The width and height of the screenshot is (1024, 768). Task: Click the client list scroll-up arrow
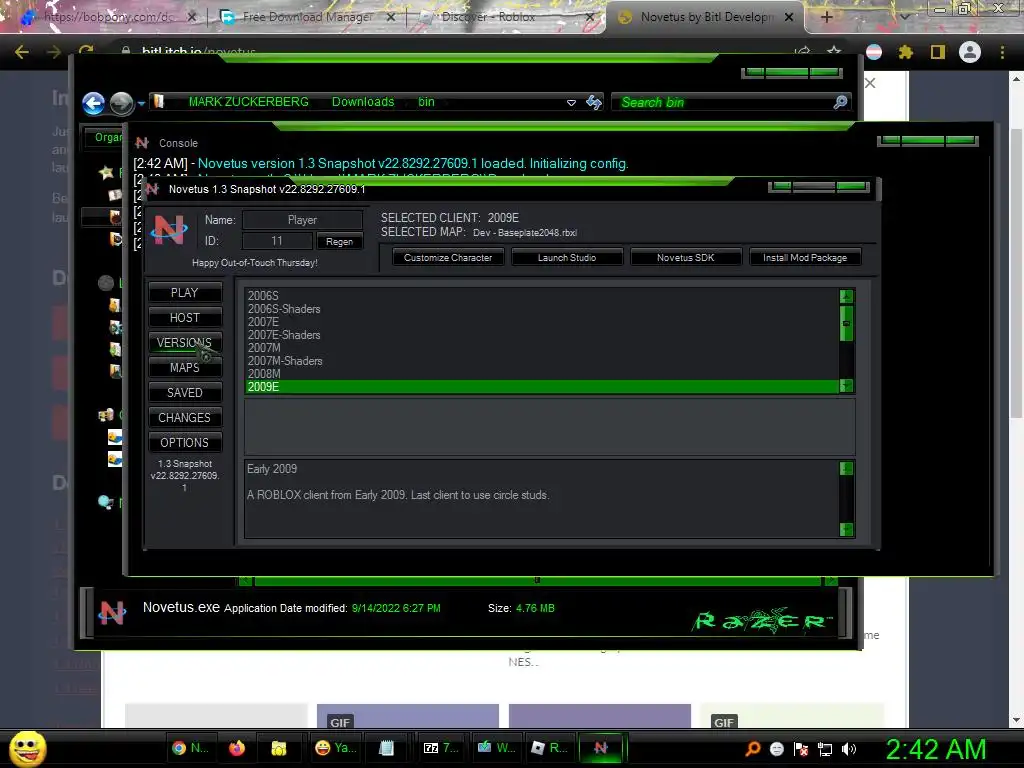[x=846, y=296]
